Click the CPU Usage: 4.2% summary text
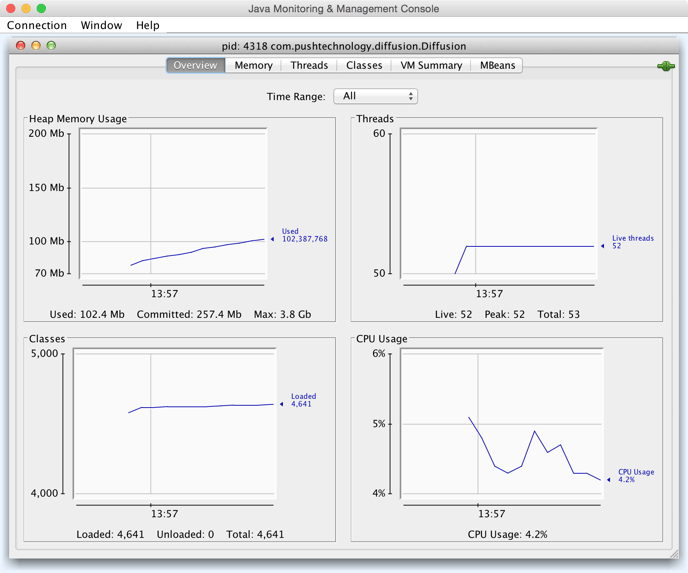688x573 pixels. point(507,534)
